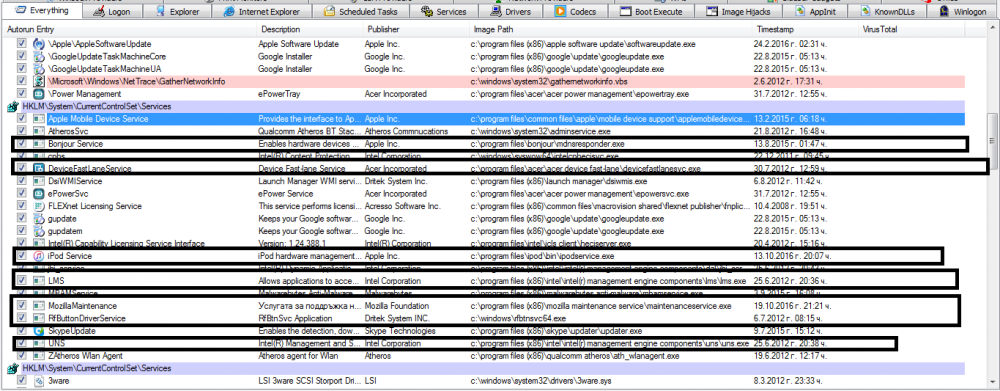Uncheck the LMS entry checkbox
The height and width of the screenshot is (391, 1000).
[22, 281]
